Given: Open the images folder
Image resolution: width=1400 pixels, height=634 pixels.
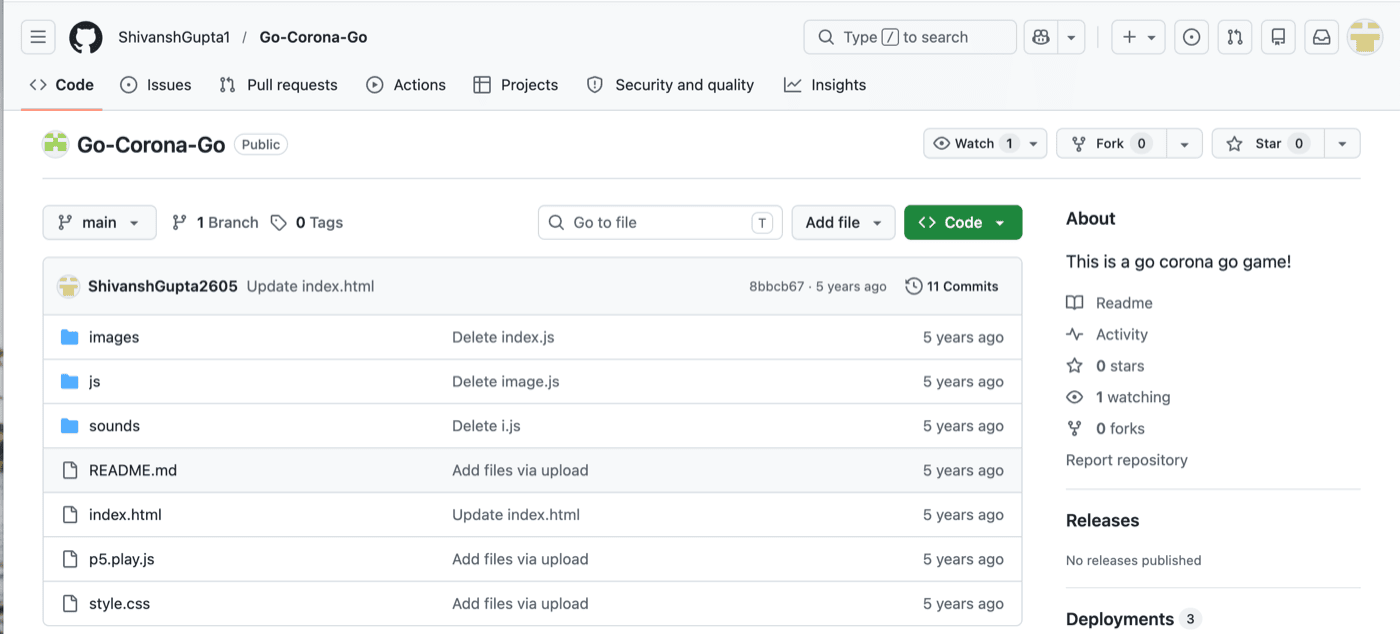Looking at the screenshot, I should pyautogui.click(x=114, y=337).
